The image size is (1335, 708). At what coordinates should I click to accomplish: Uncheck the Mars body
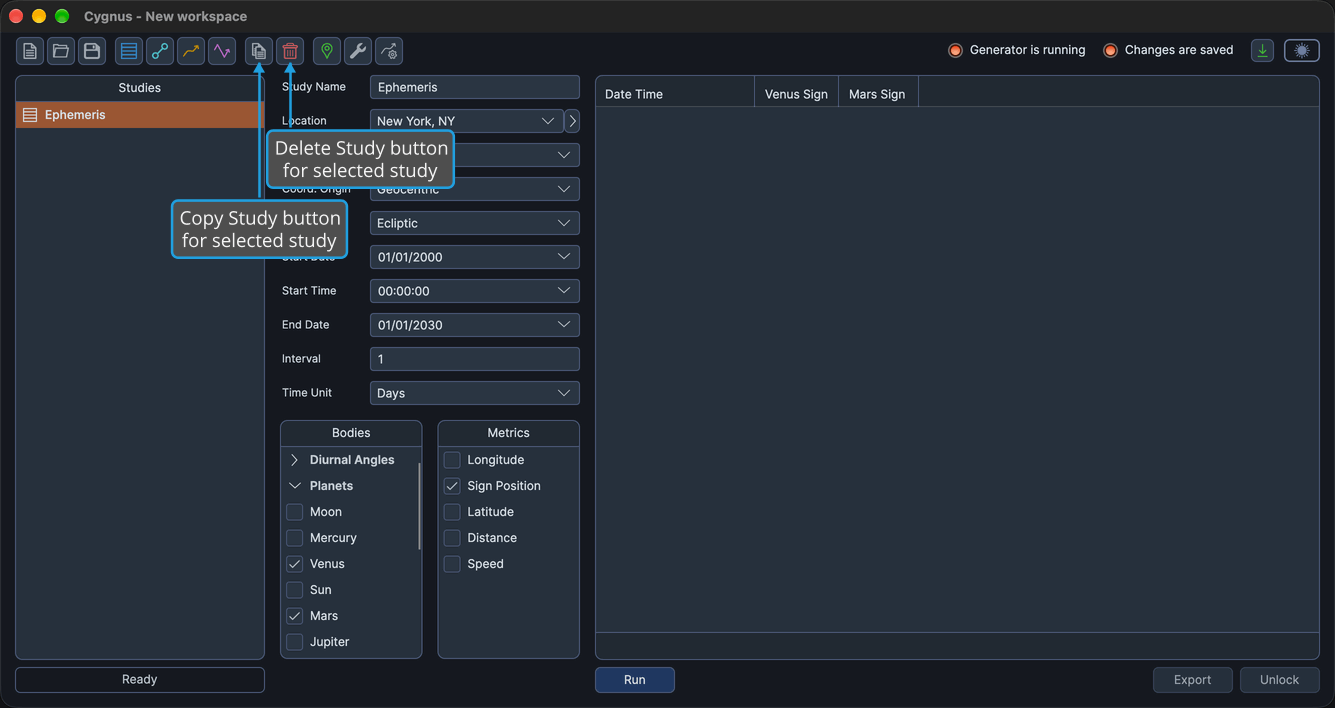coord(295,616)
